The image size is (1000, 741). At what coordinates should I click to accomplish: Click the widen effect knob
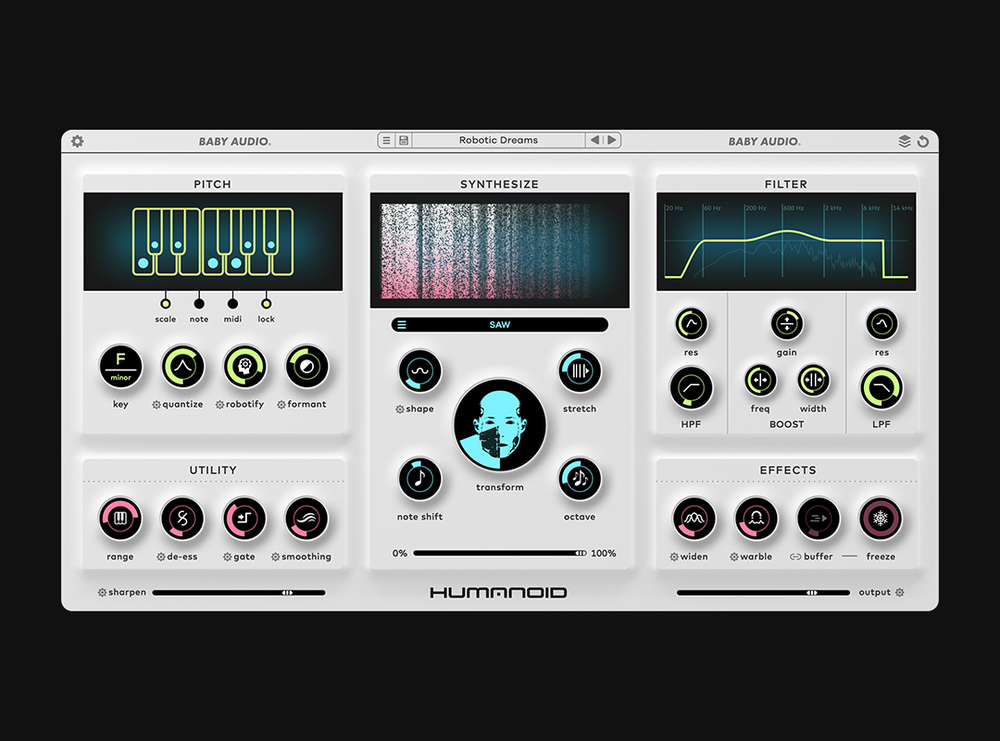point(691,519)
